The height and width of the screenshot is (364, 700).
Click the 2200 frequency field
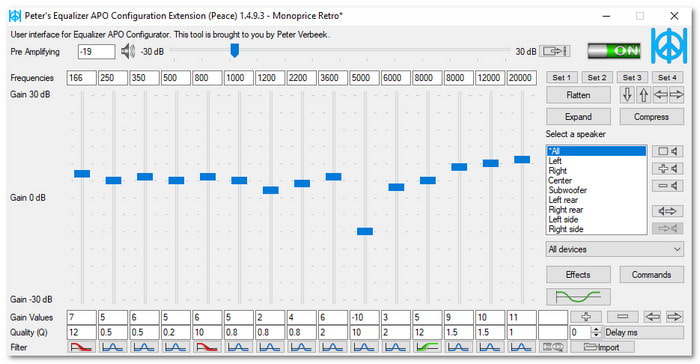click(x=301, y=78)
